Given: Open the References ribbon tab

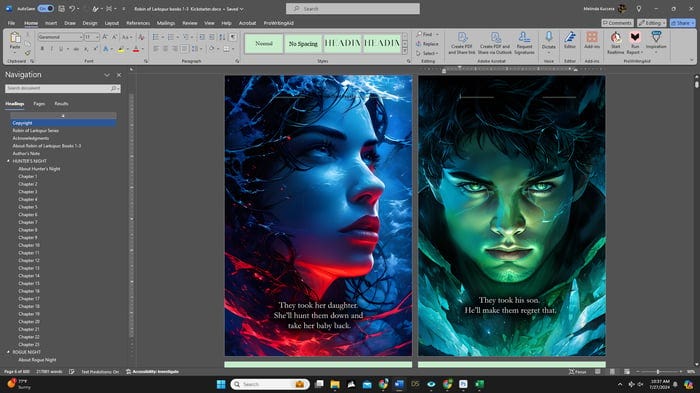Looking at the screenshot, I should [x=138, y=23].
